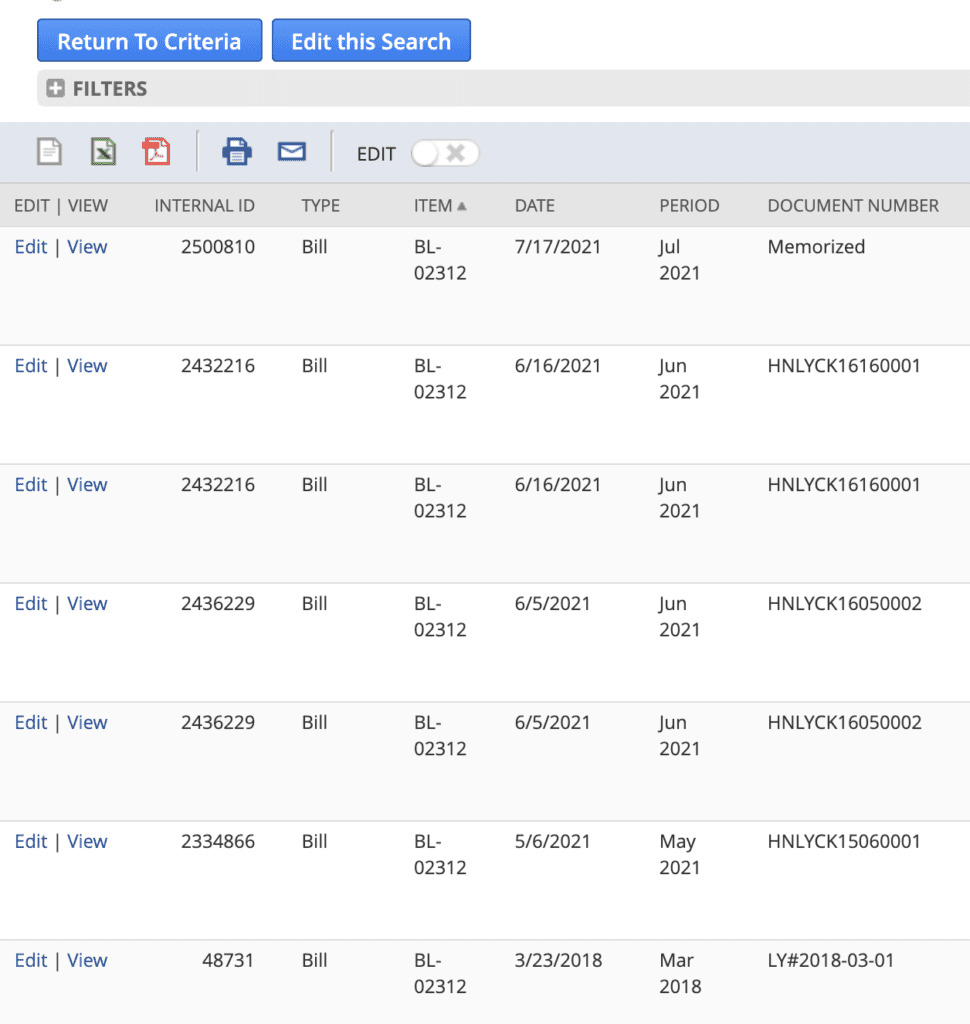The height and width of the screenshot is (1024, 970).
Task: Sort by INTERNAL ID column header
Action: pyautogui.click(x=204, y=206)
